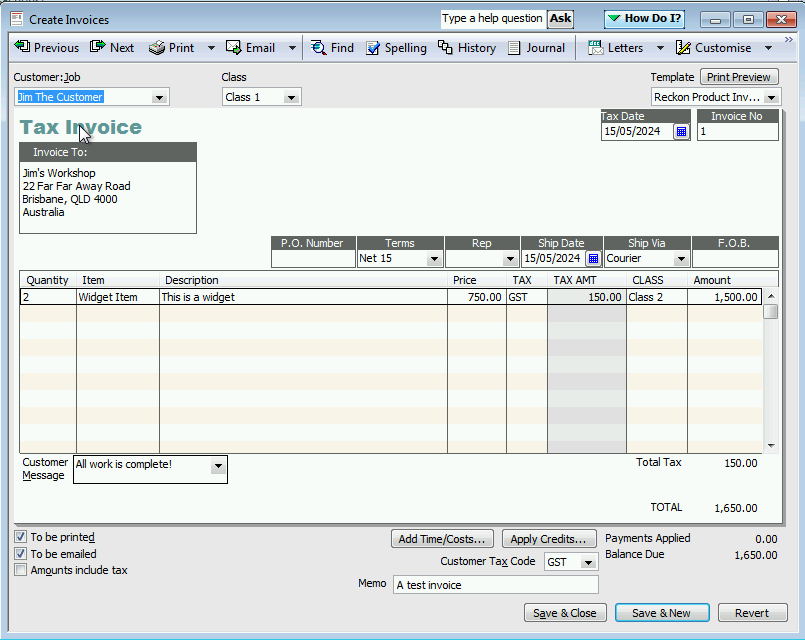Expand the Letters options arrow

point(660,48)
